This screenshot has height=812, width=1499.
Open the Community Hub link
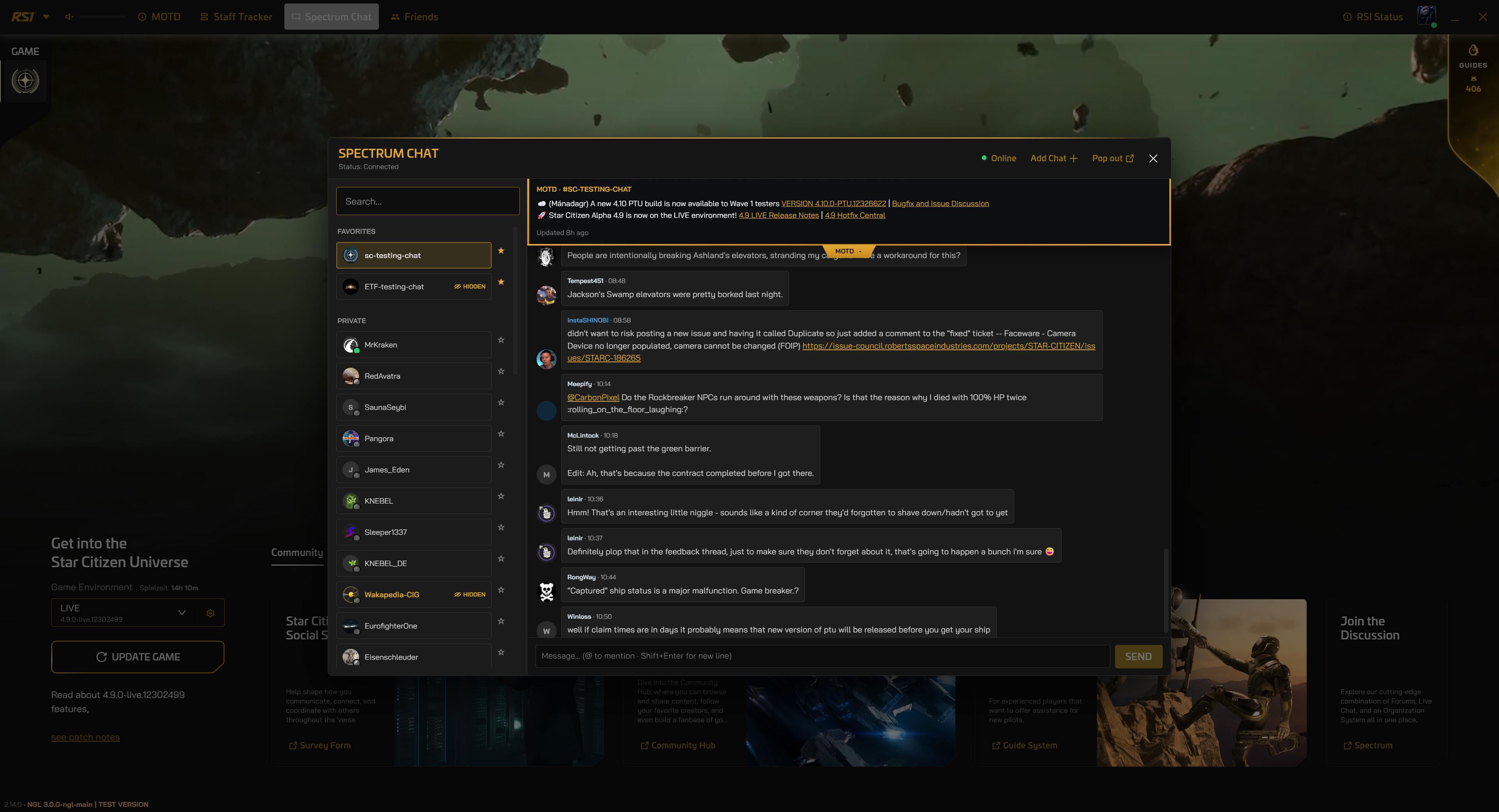(x=678, y=746)
